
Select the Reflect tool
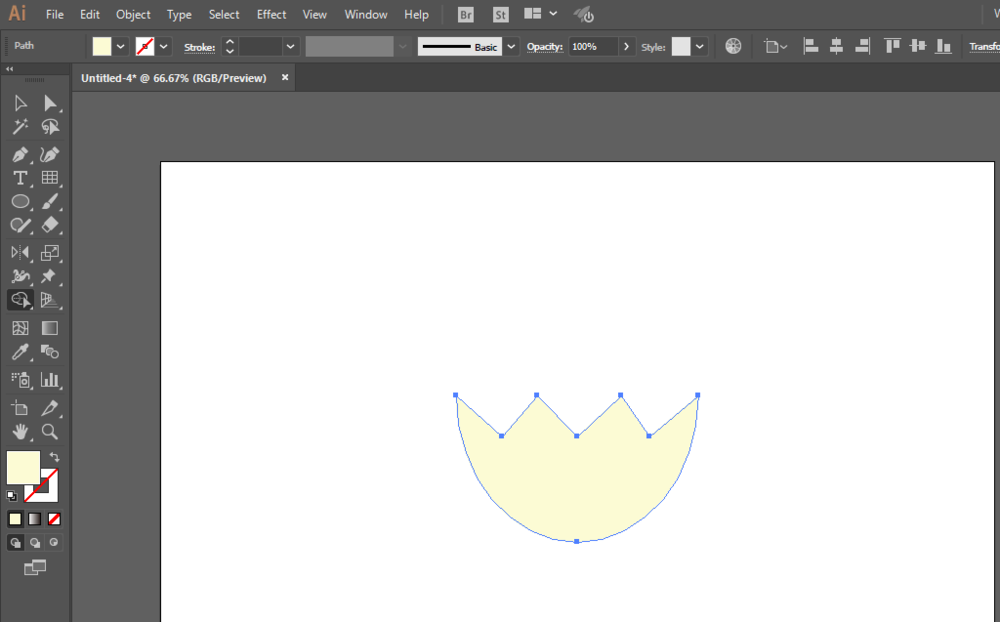click(x=20, y=253)
